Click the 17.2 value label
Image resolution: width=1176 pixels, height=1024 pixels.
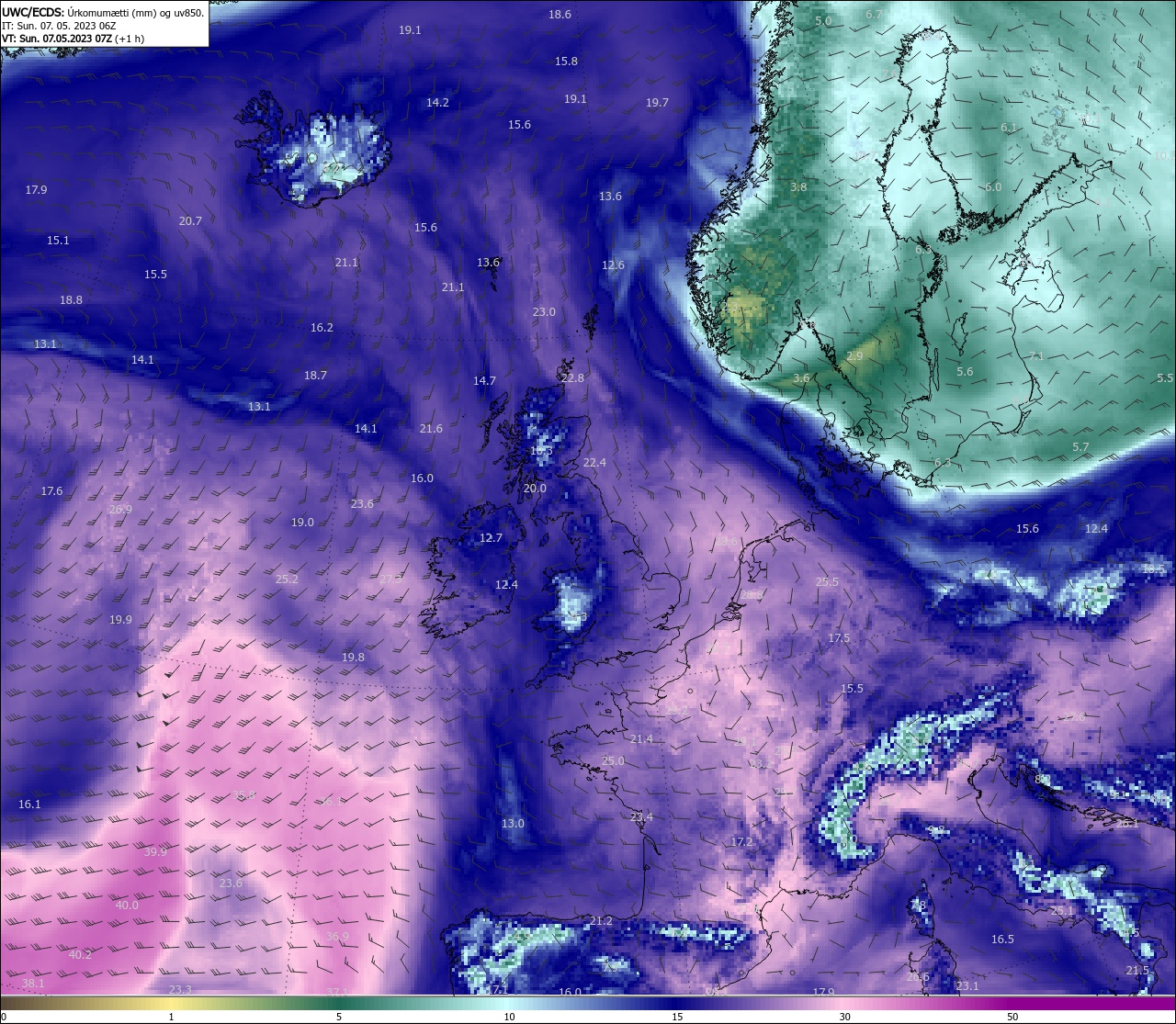[741, 842]
